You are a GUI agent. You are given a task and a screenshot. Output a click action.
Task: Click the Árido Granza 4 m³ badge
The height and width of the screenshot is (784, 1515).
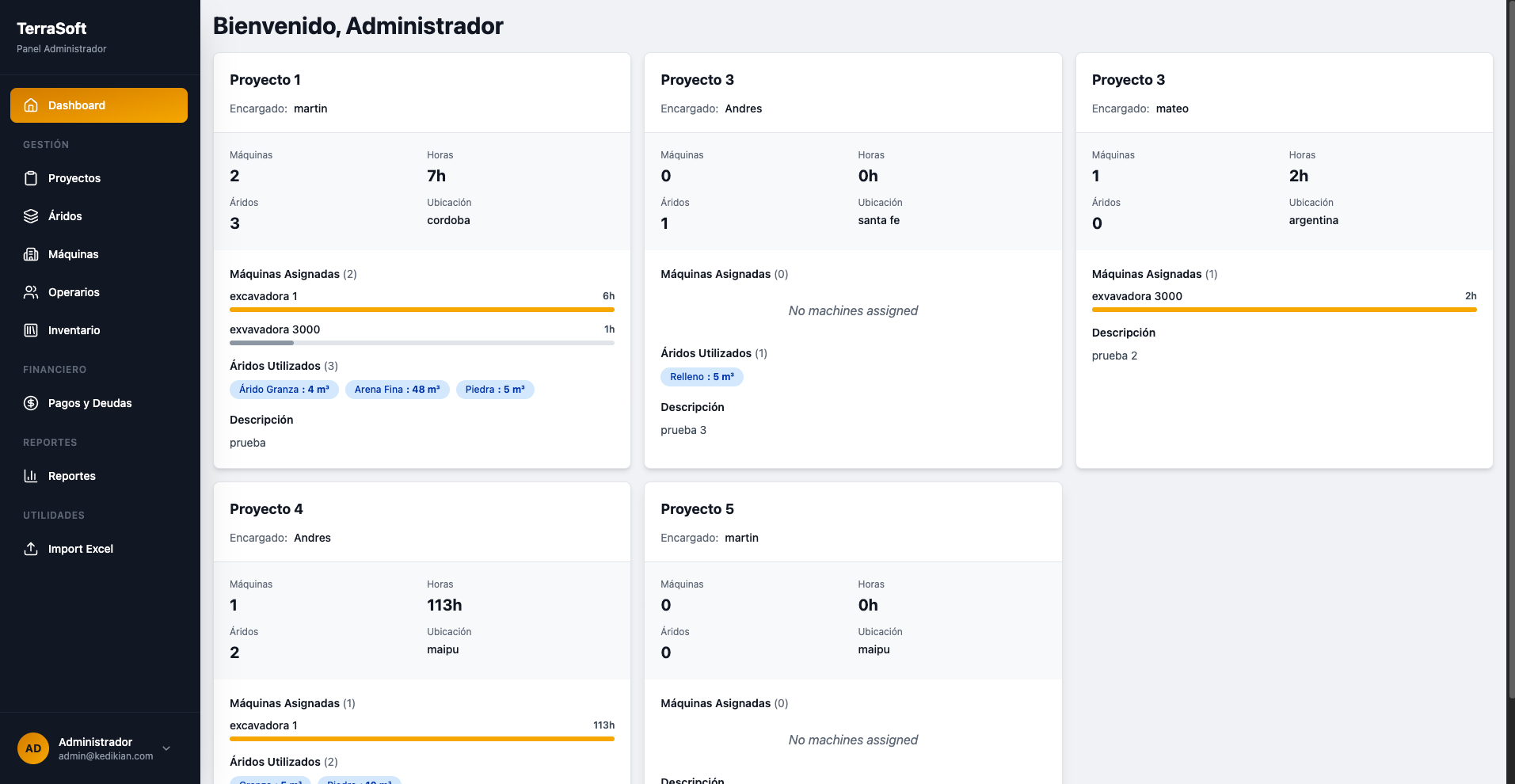[x=284, y=389]
